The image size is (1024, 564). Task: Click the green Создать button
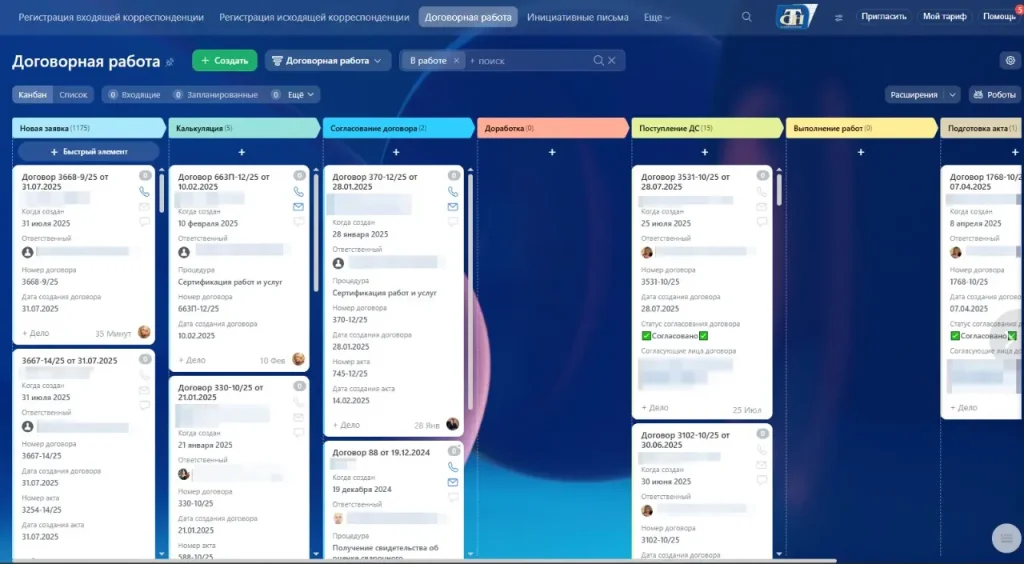[x=224, y=61]
